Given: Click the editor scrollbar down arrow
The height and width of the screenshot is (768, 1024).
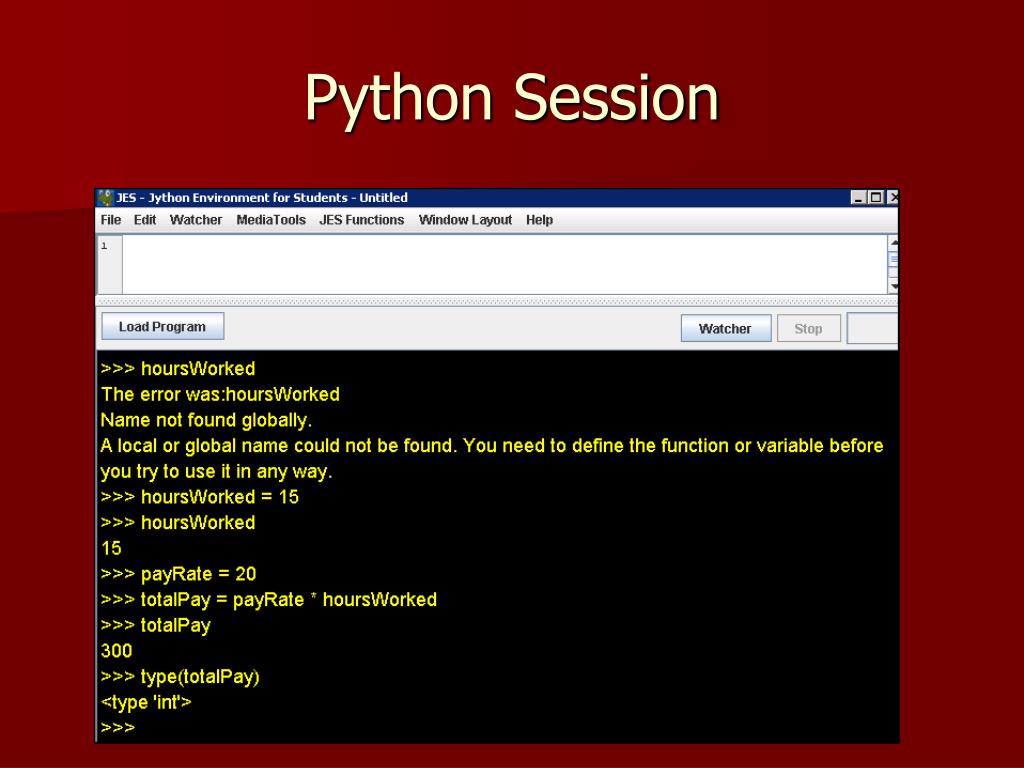Looking at the screenshot, I should (x=893, y=286).
